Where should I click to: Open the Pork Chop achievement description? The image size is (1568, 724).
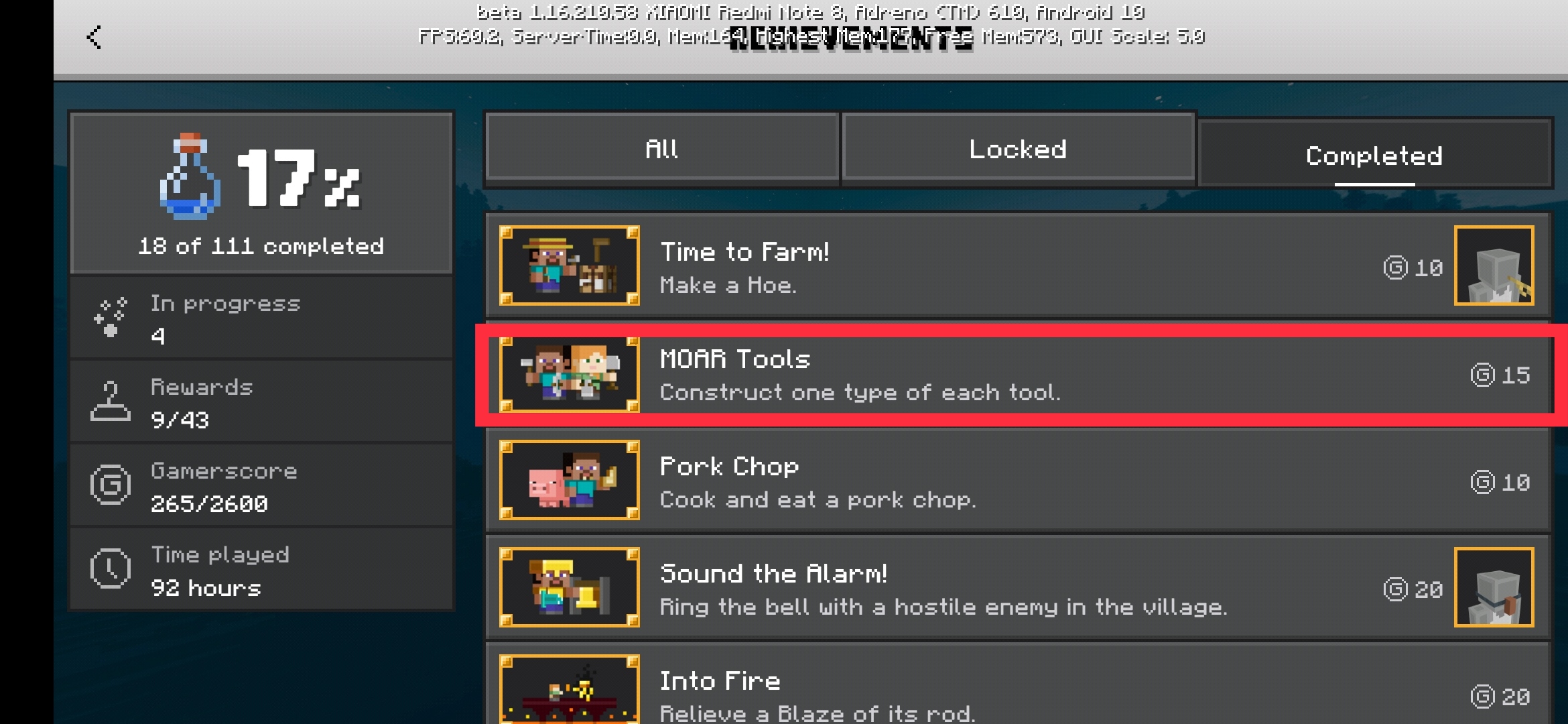[x=818, y=500]
